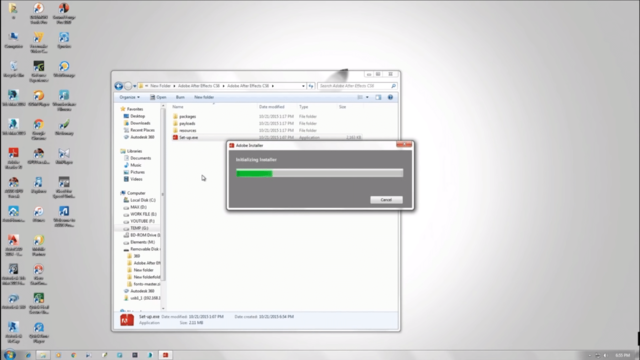
Task: Click the taskbar clock
Action: click(x=622, y=355)
